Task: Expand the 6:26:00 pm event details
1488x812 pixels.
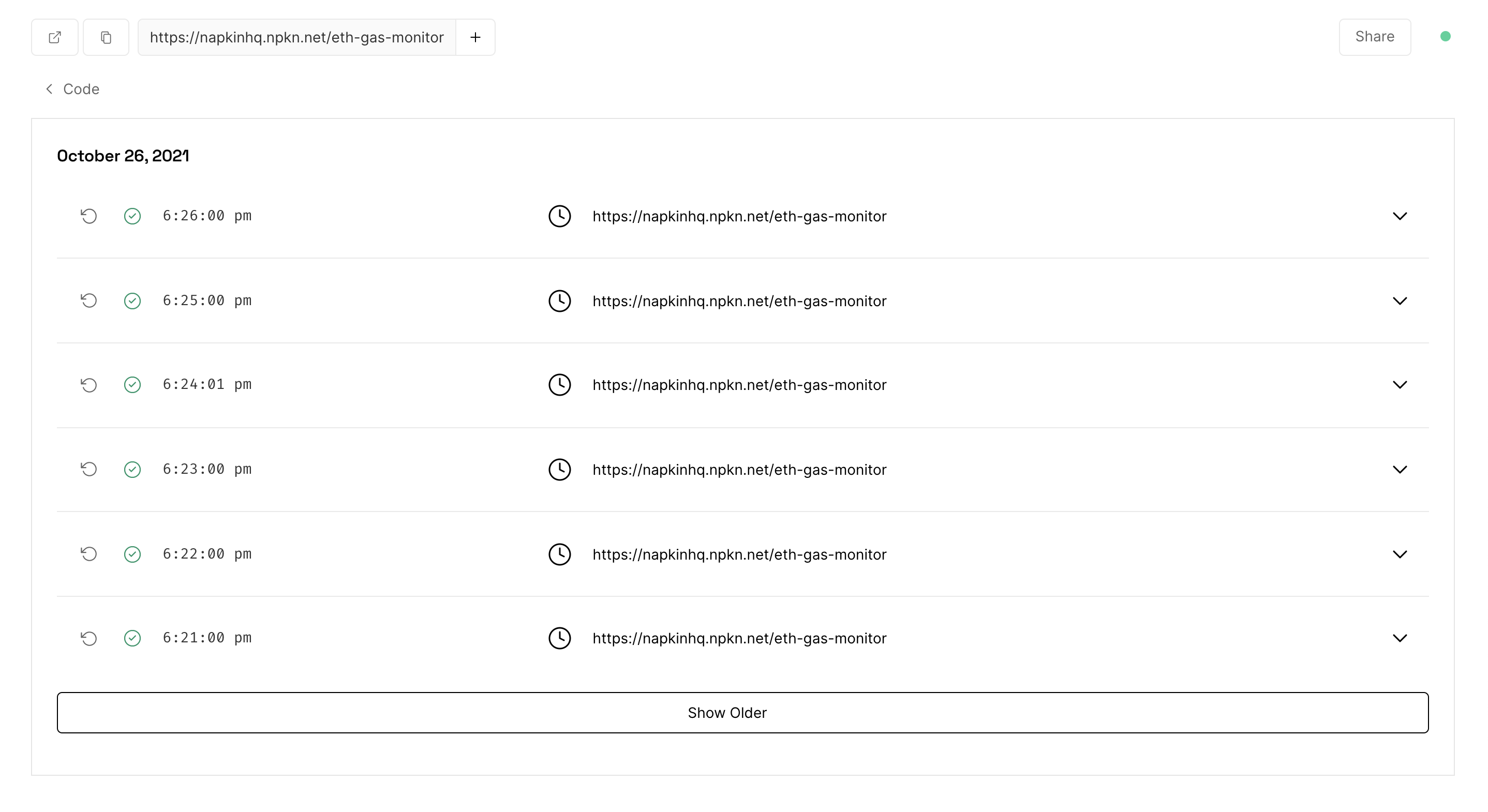Action: point(1399,216)
